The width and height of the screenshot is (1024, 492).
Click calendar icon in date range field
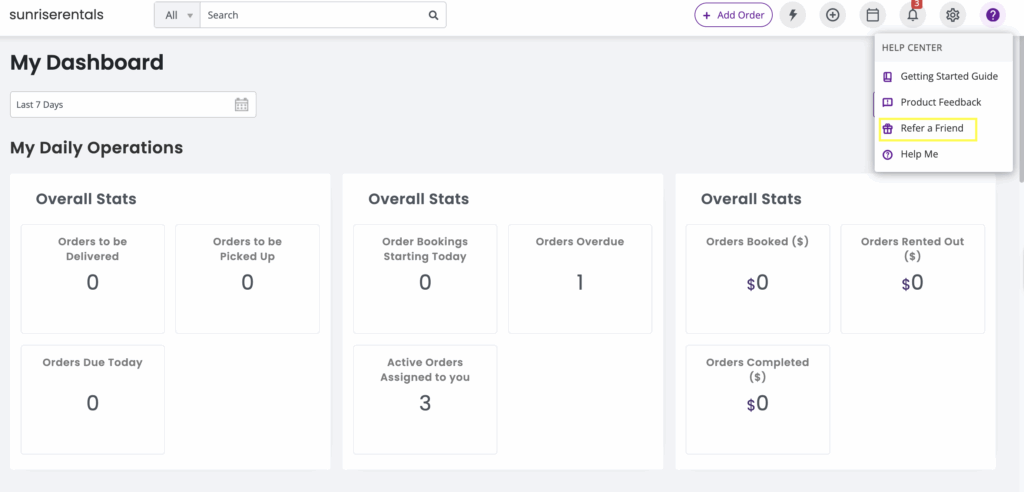(x=241, y=104)
